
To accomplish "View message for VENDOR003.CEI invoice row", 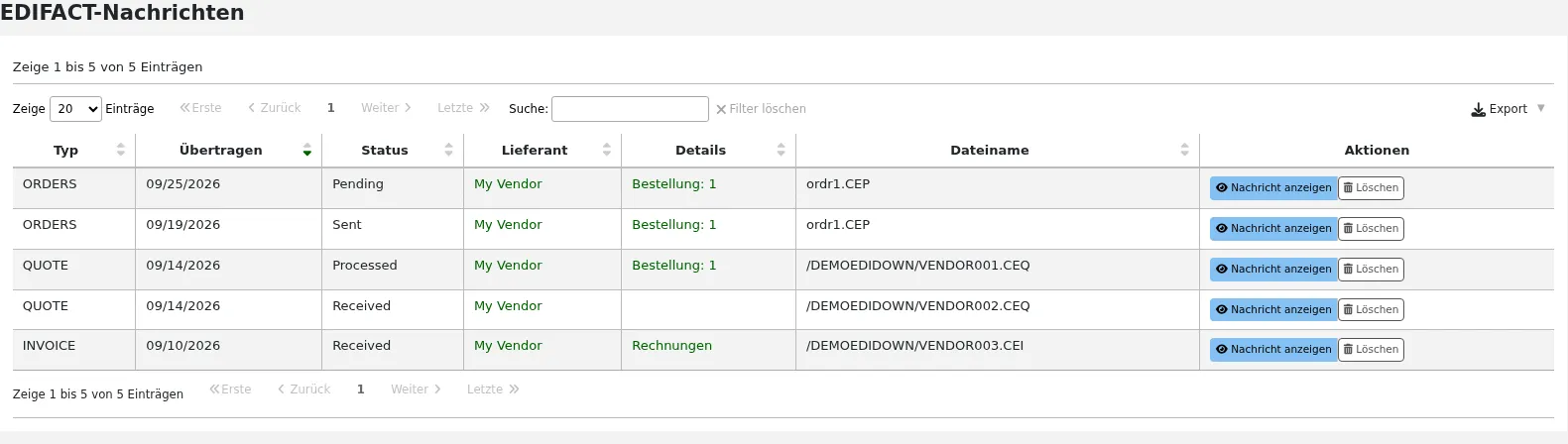I will pyautogui.click(x=1273, y=350).
